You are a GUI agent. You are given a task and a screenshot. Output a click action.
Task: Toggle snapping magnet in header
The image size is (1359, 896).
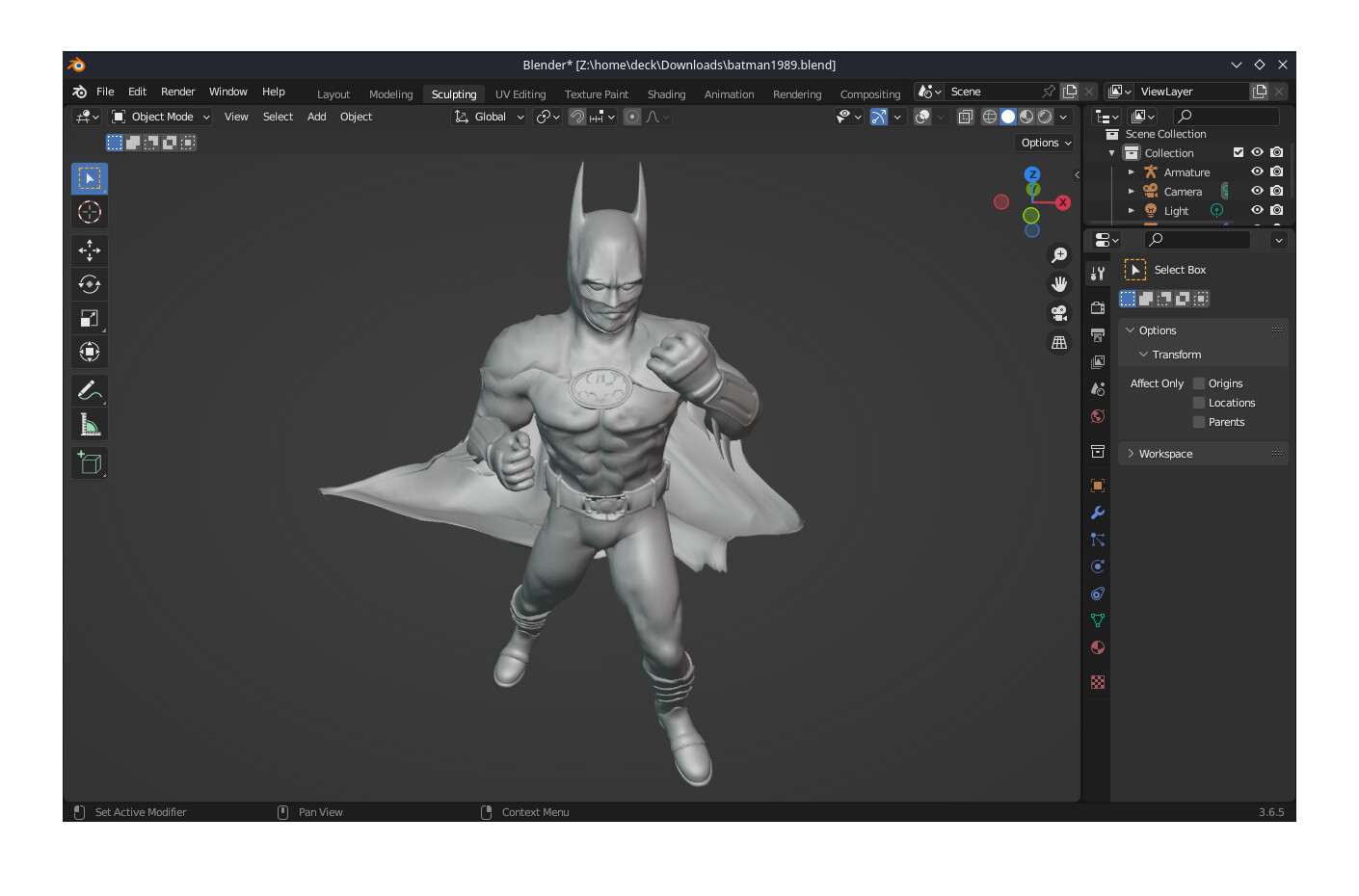click(577, 117)
